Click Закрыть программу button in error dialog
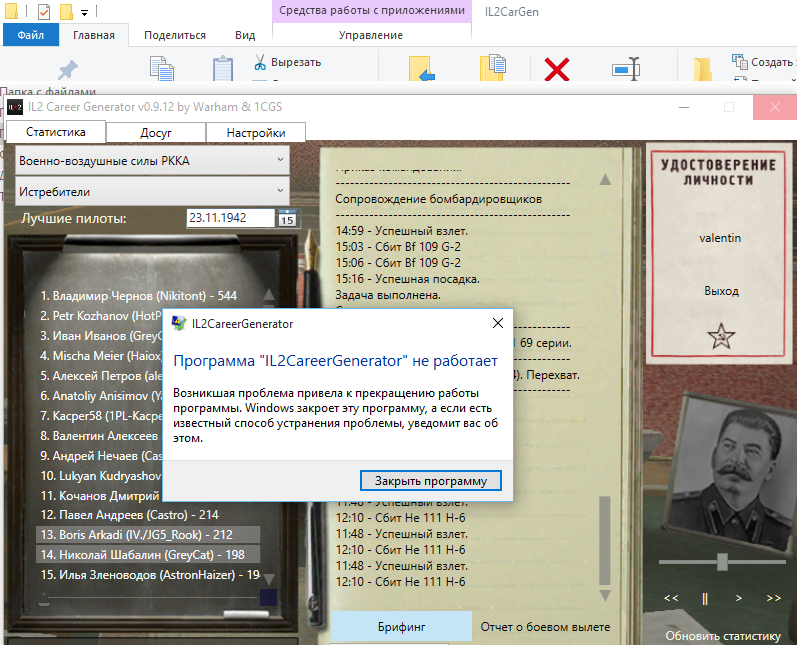The width and height of the screenshot is (797, 645). tap(431, 481)
